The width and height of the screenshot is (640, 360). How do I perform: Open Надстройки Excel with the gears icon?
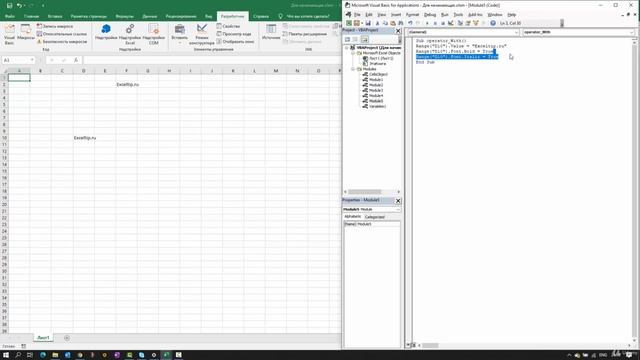(x=130, y=34)
